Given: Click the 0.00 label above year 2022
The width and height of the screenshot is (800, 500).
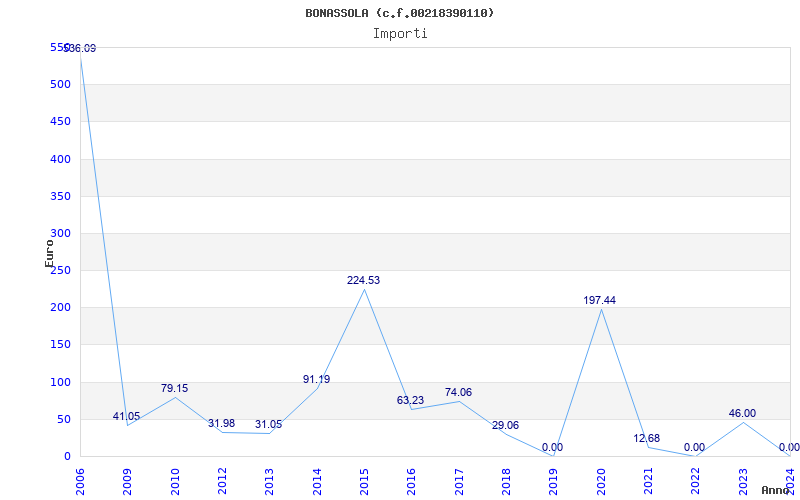Looking at the screenshot, I should click(x=694, y=447).
